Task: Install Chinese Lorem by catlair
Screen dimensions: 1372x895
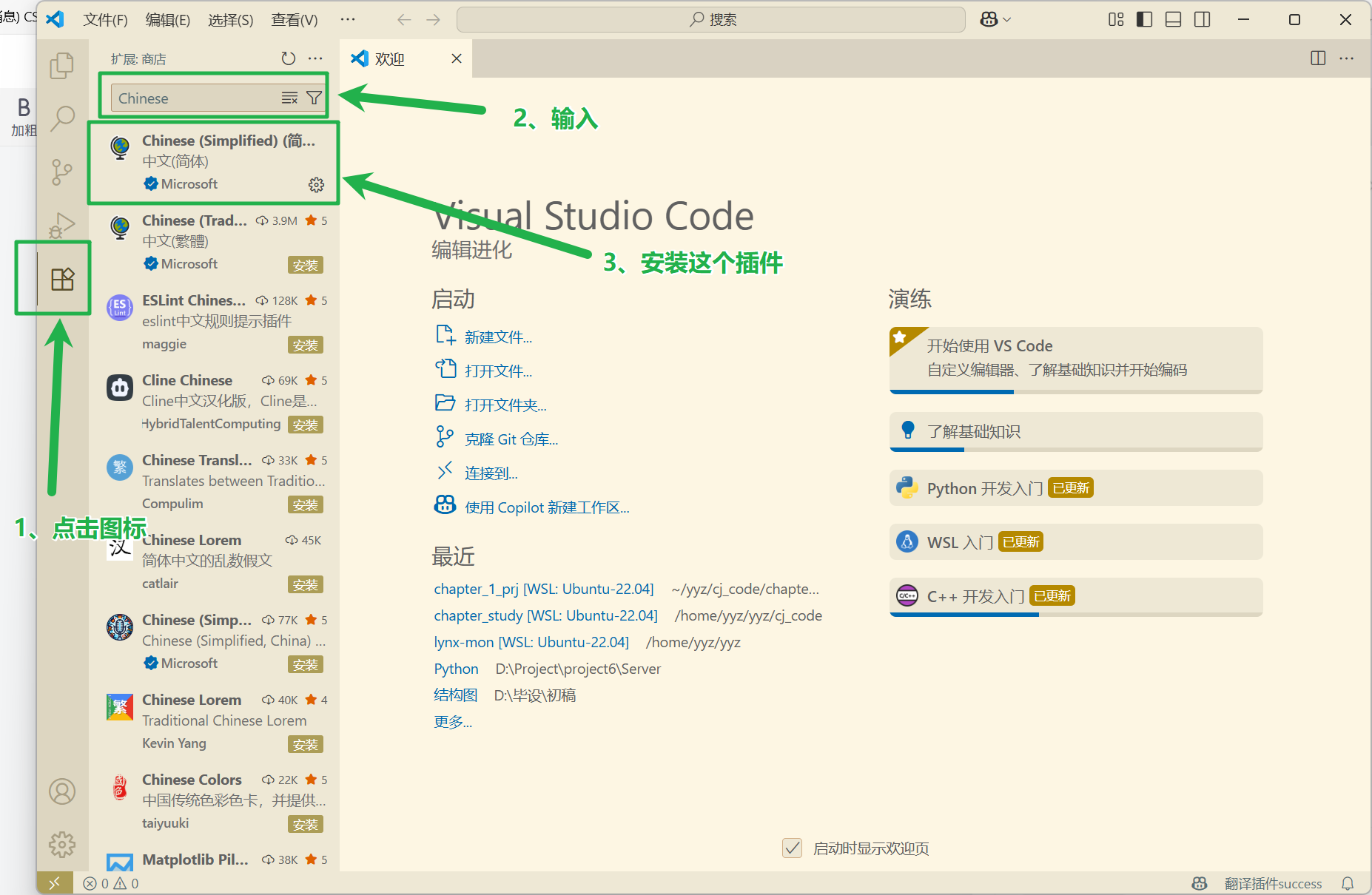Action: click(x=305, y=584)
